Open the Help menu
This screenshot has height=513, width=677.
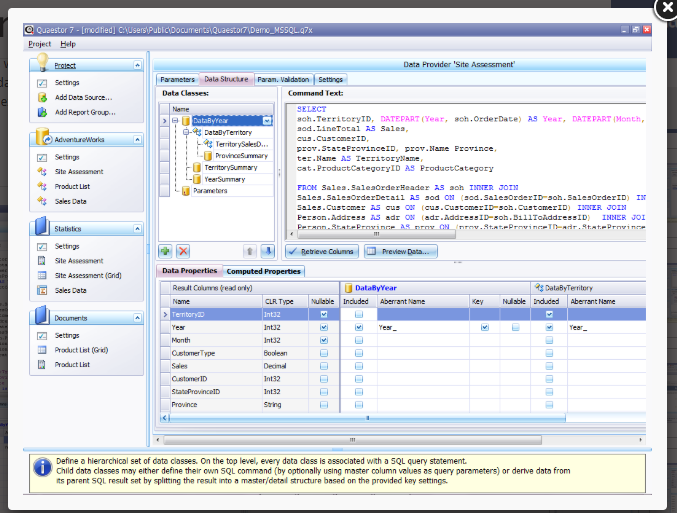(x=68, y=44)
